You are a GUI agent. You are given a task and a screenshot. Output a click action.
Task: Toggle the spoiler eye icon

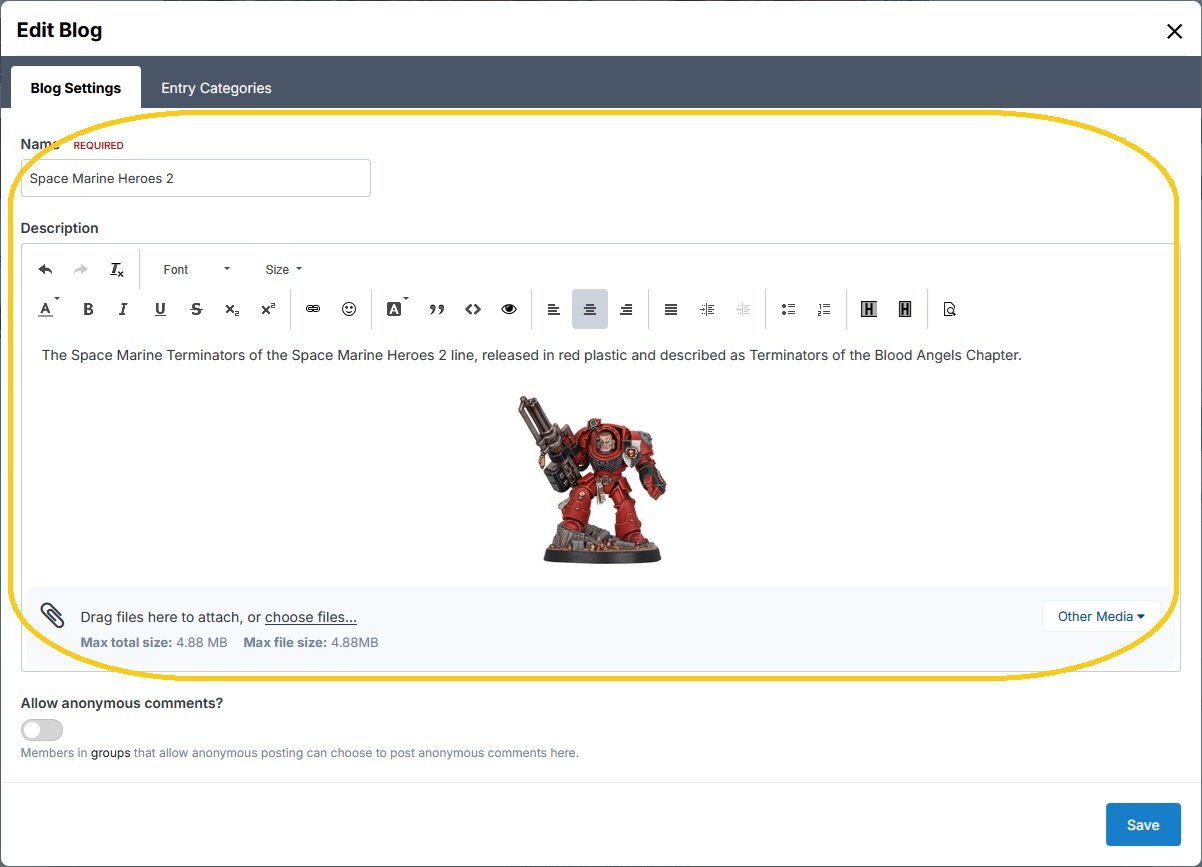[509, 310]
